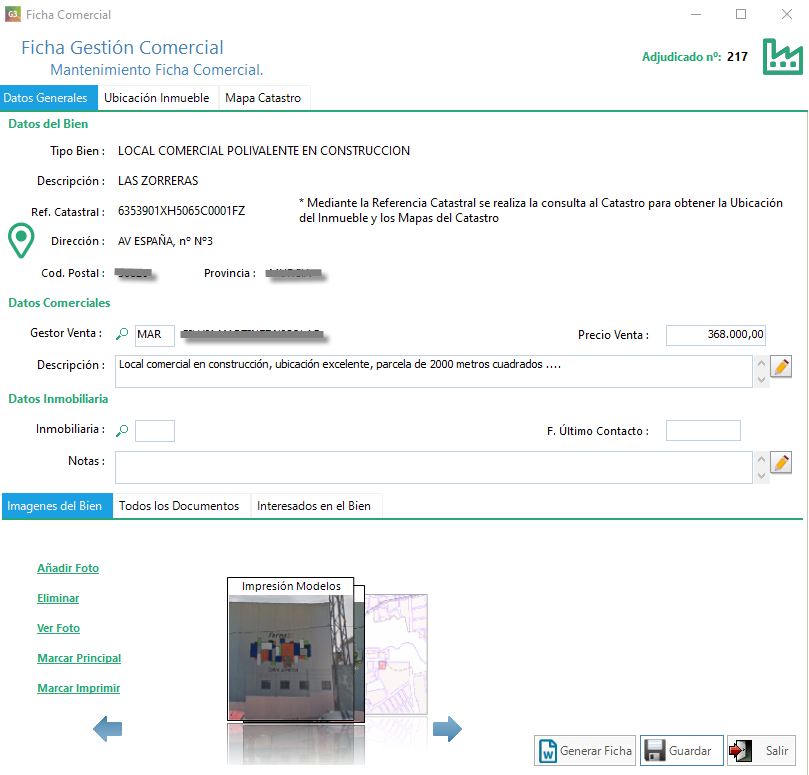
Task: Click the magnifier icon beside Gestor Venta
Action: click(x=122, y=334)
